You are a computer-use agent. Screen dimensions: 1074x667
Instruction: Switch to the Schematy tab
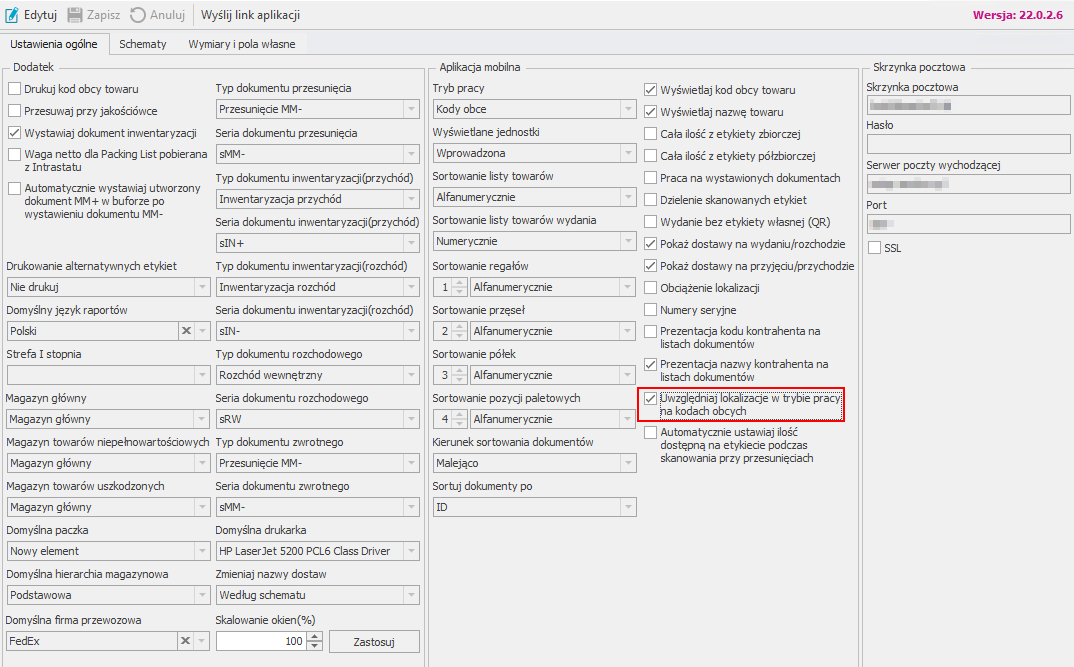pyautogui.click(x=142, y=44)
